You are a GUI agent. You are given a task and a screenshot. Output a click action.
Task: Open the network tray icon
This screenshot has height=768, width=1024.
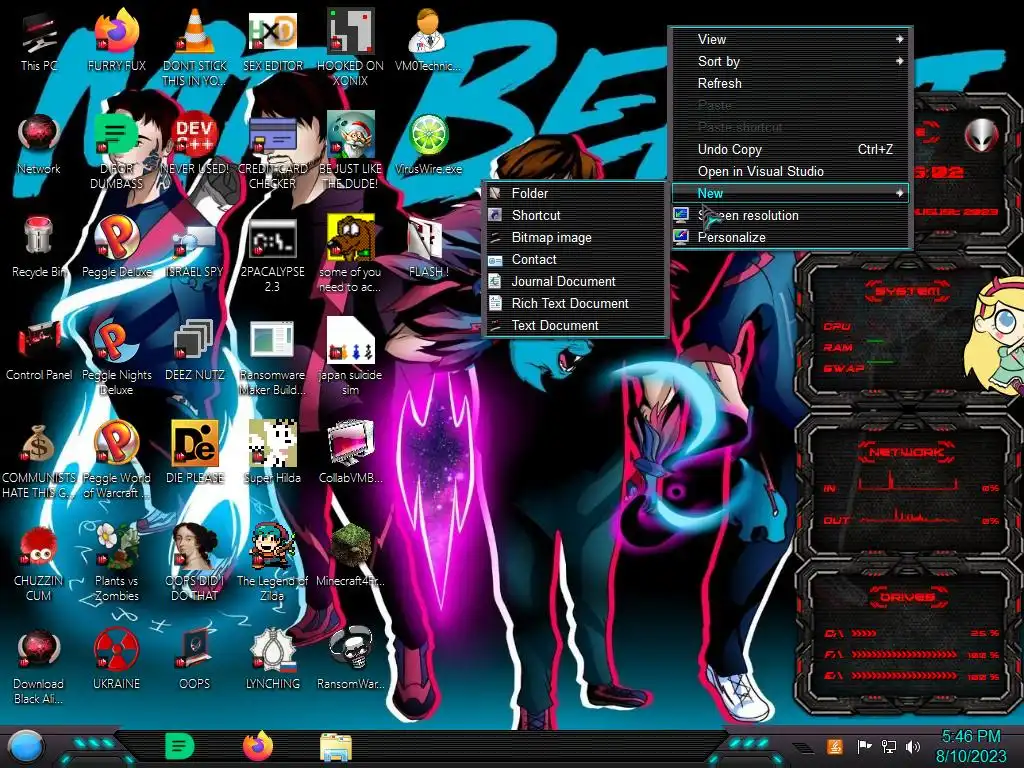point(889,746)
